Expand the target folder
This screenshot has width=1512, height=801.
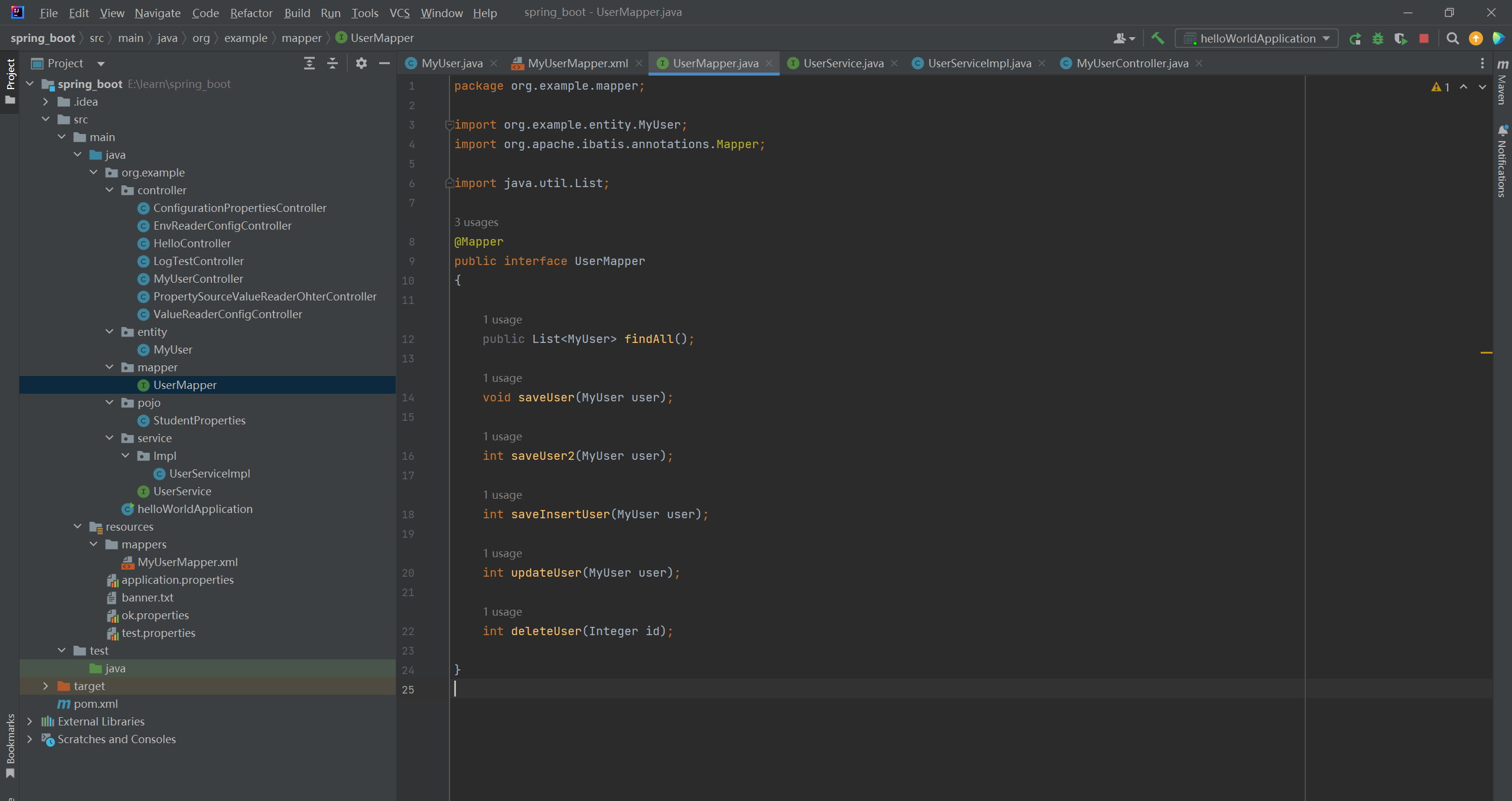[45, 686]
